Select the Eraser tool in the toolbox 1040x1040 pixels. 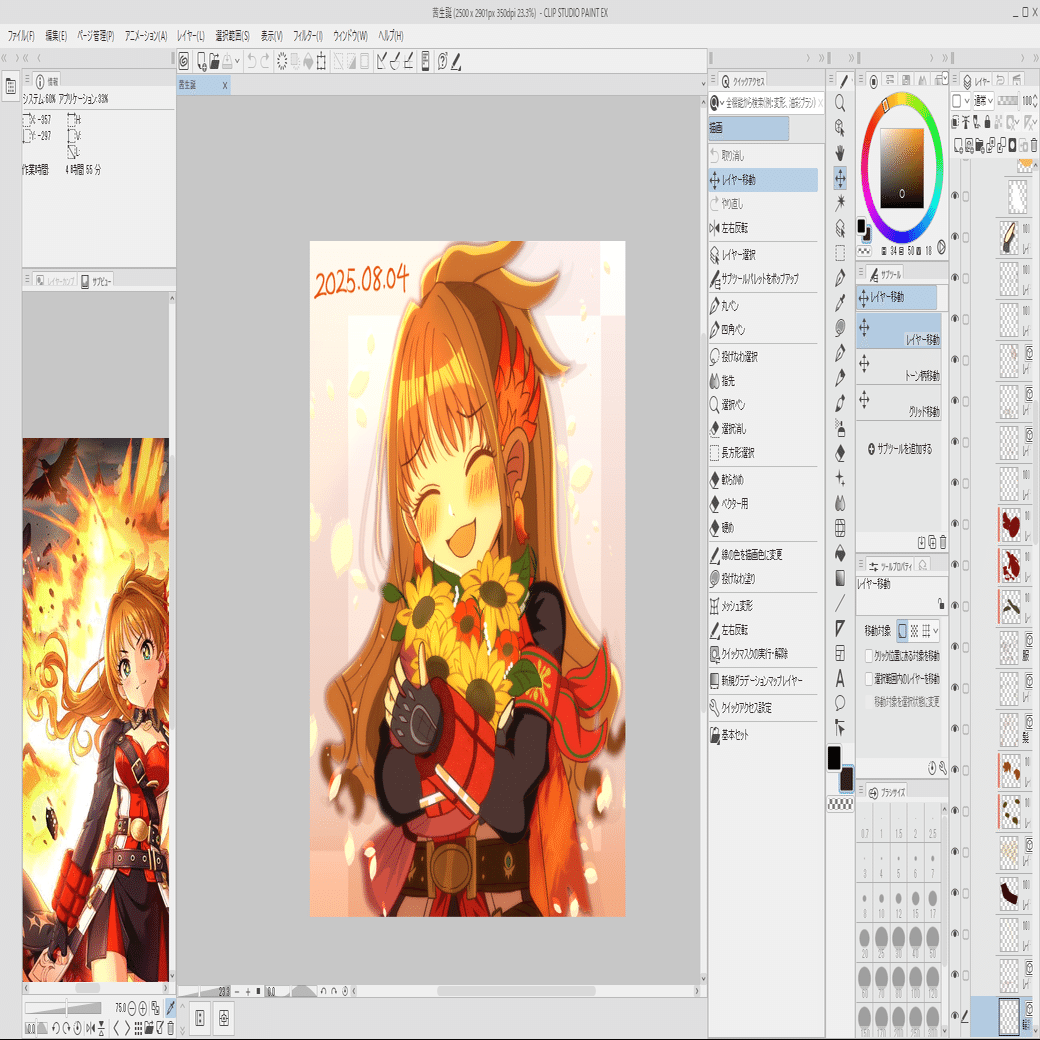click(x=840, y=452)
